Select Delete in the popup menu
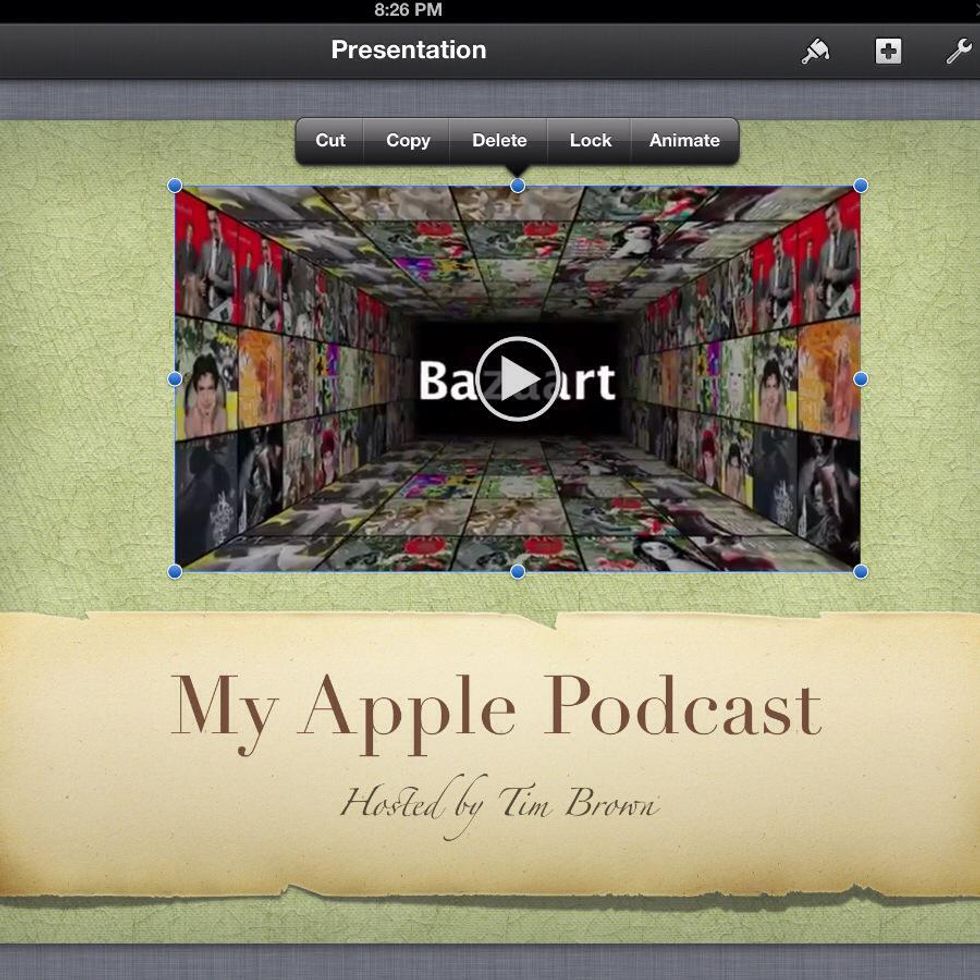The image size is (980, 980). coord(499,141)
